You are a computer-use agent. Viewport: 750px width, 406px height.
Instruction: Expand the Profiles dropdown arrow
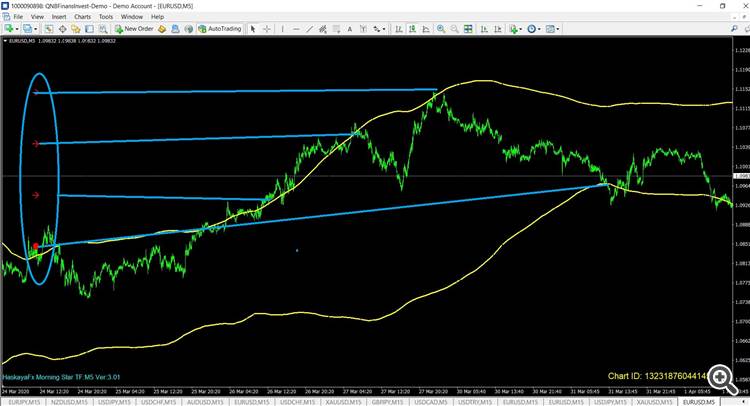pos(35,29)
